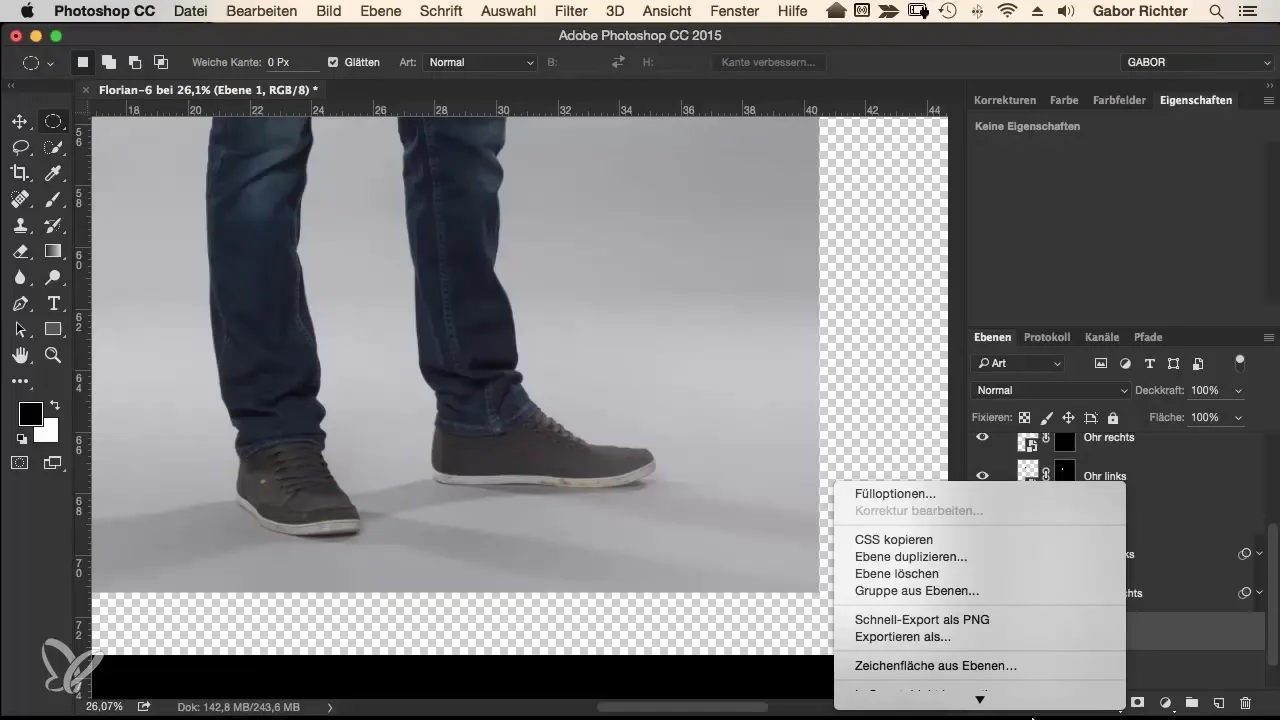Select the Brush tool
This screenshot has width=1280, height=720.
click(x=53, y=200)
